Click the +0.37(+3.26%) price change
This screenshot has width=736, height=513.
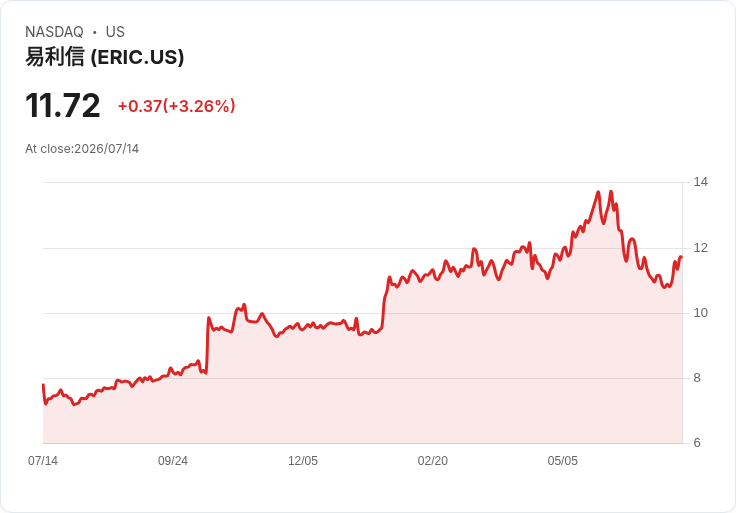click(176, 106)
